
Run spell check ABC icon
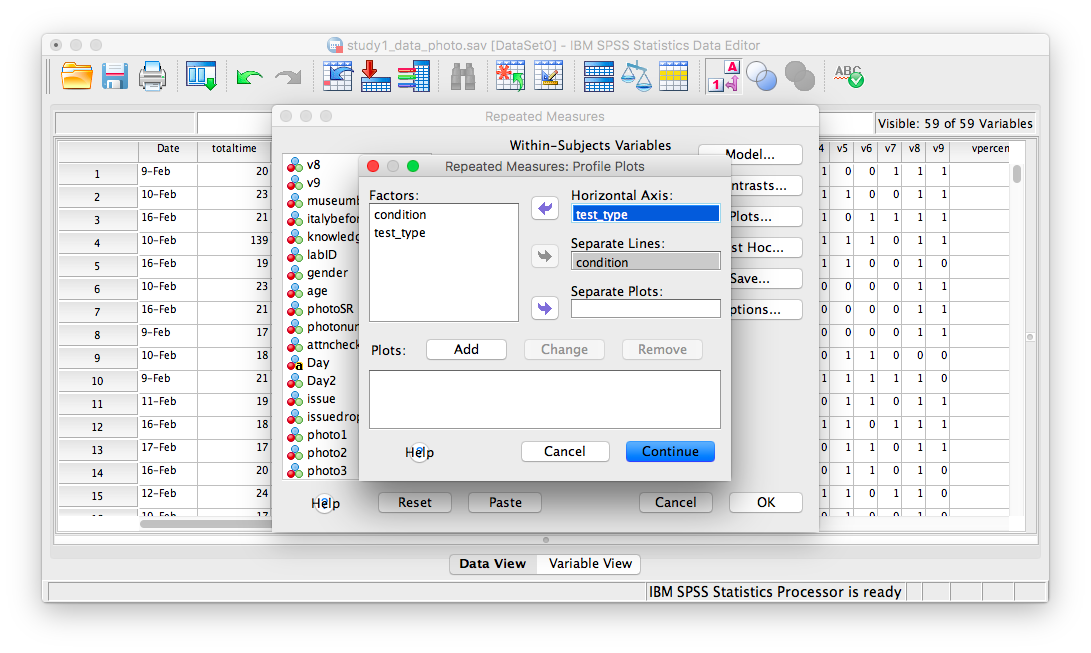click(x=849, y=76)
